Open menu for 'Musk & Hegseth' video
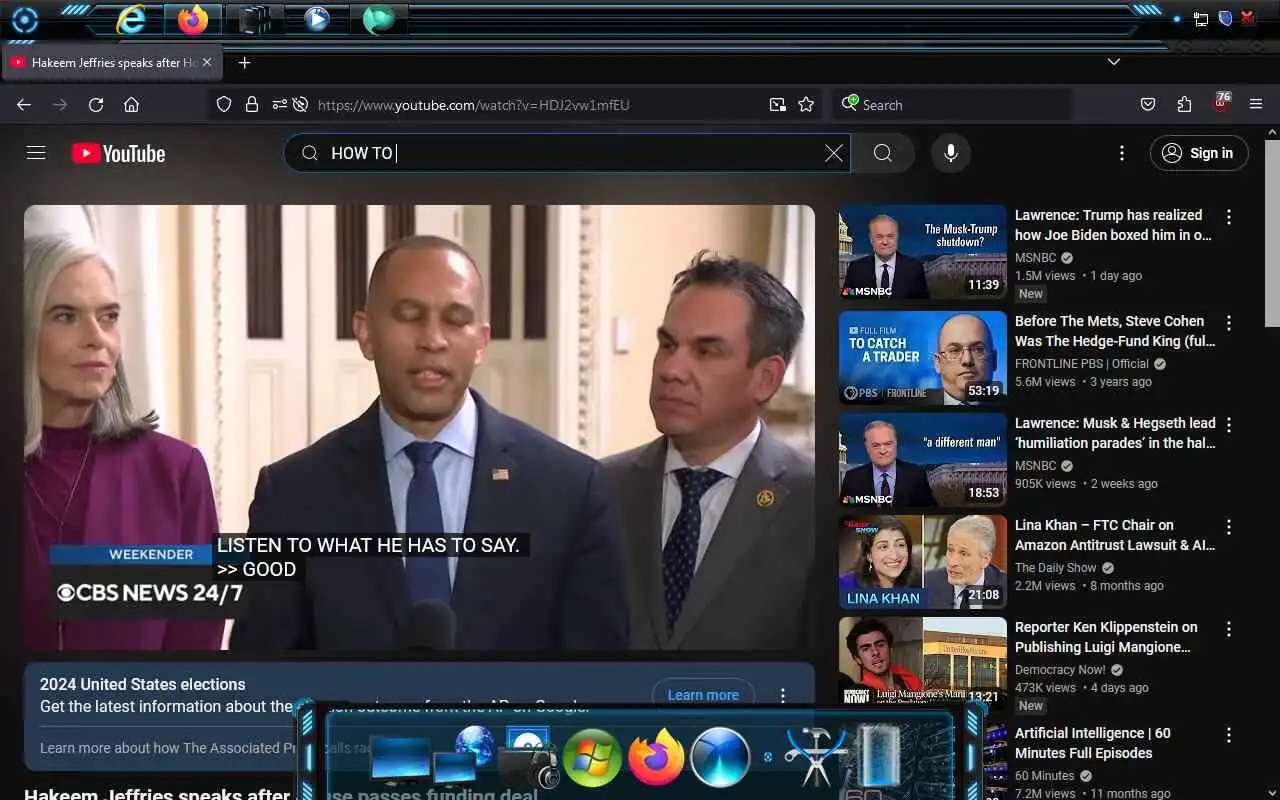The width and height of the screenshot is (1280, 800). tap(1229, 425)
